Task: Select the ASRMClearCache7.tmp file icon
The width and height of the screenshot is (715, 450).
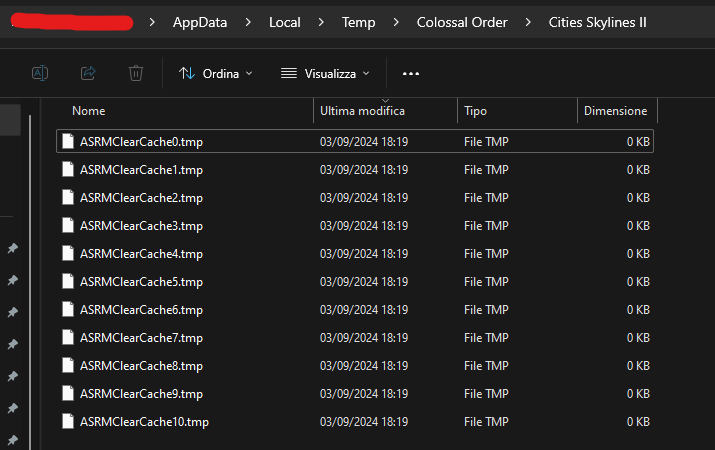Action: (x=68, y=337)
